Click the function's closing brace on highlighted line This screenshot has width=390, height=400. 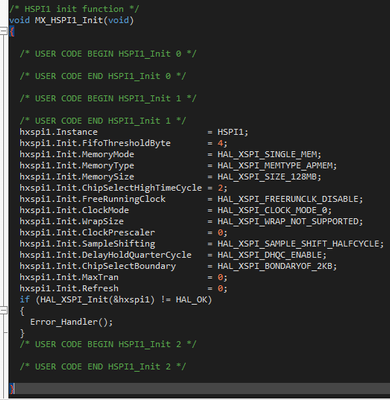coord(12,389)
